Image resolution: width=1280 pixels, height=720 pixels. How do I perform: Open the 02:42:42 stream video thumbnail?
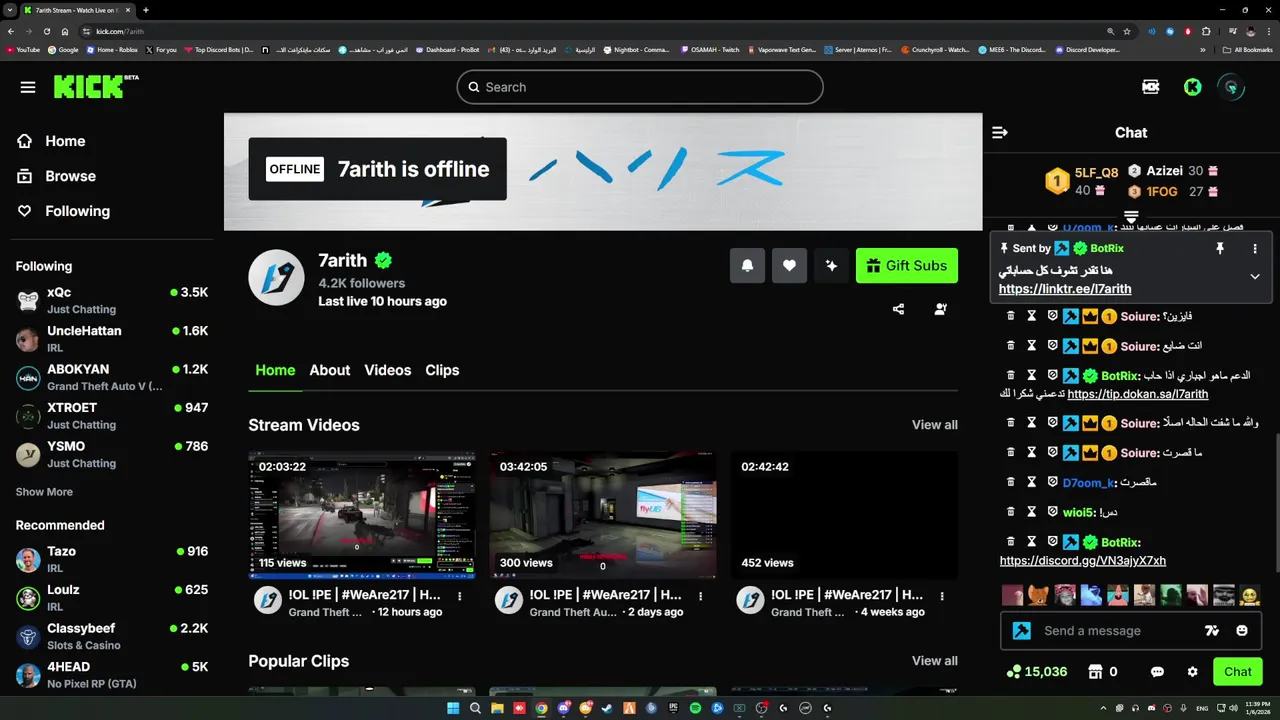pyautogui.click(x=844, y=515)
